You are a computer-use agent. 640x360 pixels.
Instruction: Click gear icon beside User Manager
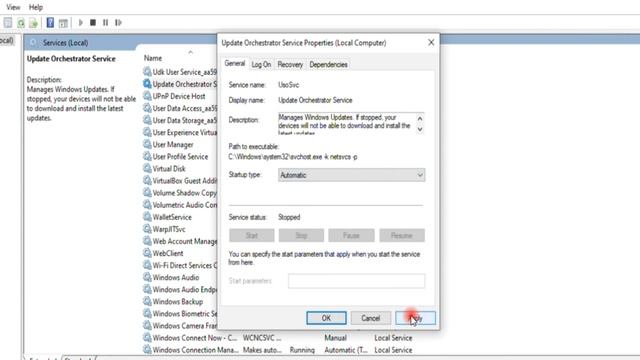pos(147,144)
